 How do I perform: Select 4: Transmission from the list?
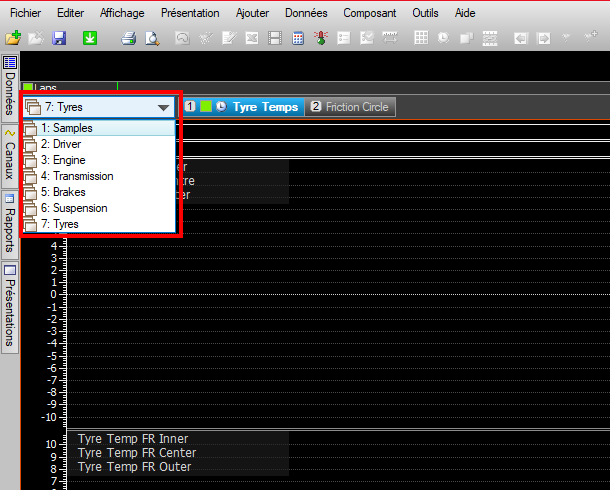(x=99, y=176)
